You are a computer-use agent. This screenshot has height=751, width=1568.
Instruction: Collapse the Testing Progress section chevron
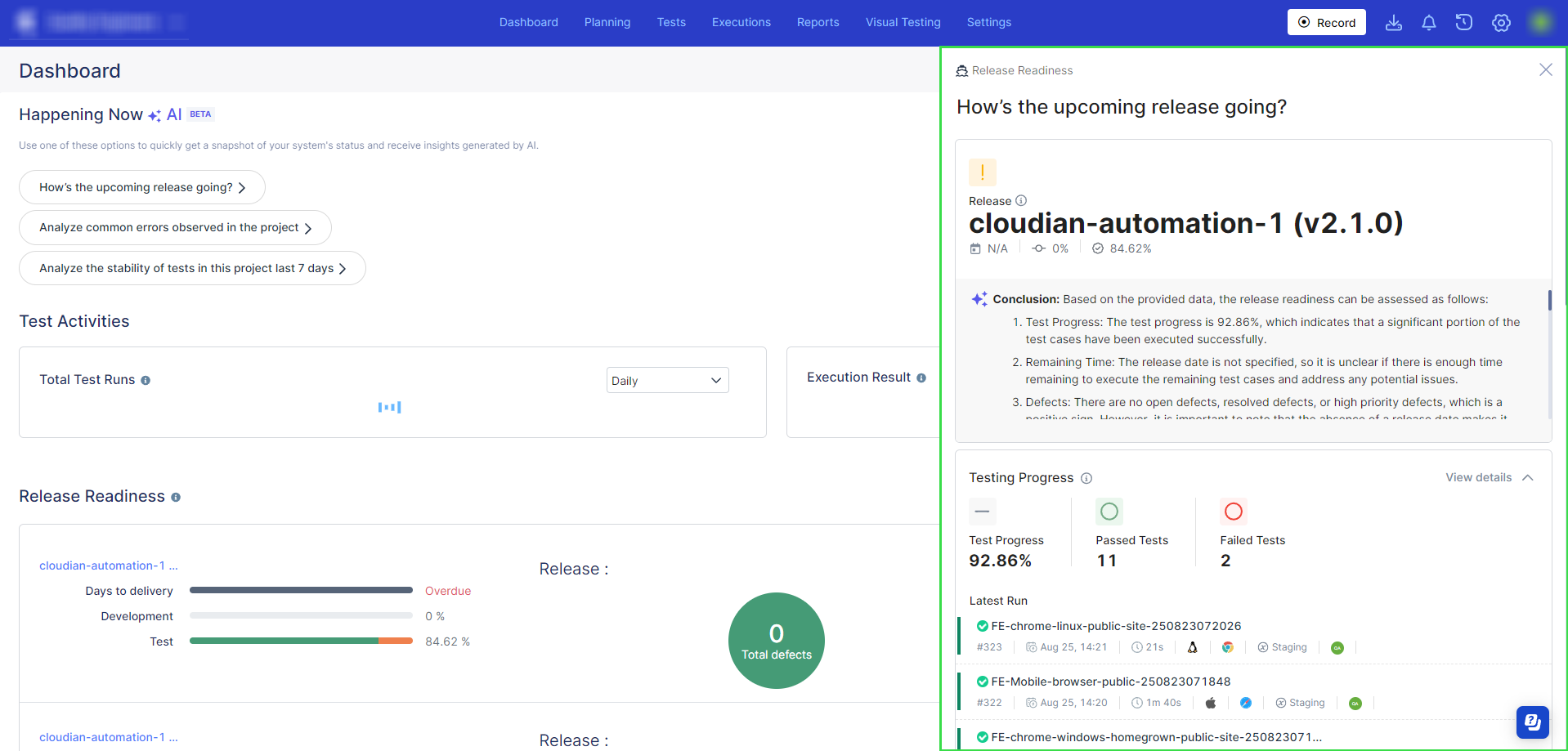click(1528, 478)
